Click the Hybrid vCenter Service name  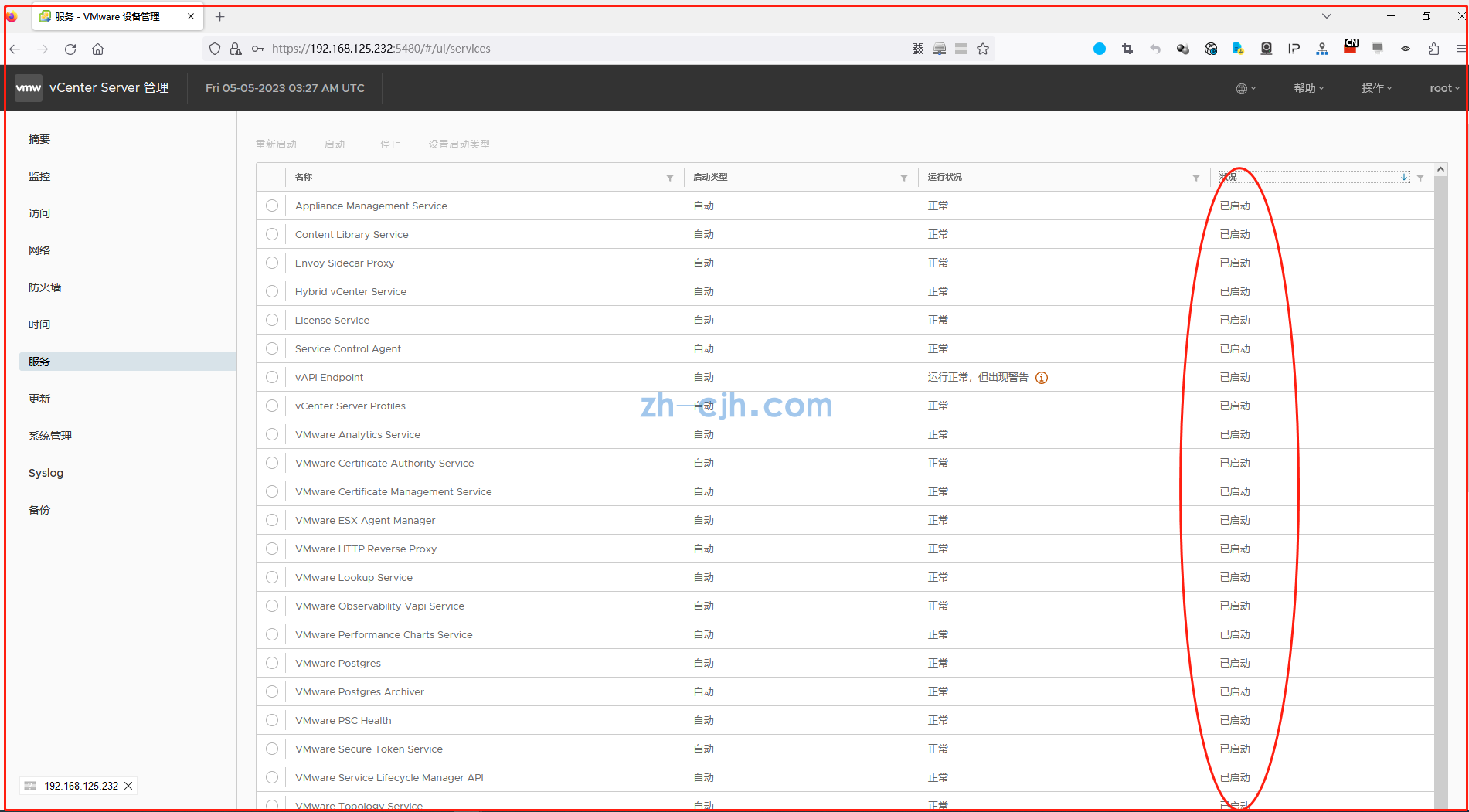350,291
